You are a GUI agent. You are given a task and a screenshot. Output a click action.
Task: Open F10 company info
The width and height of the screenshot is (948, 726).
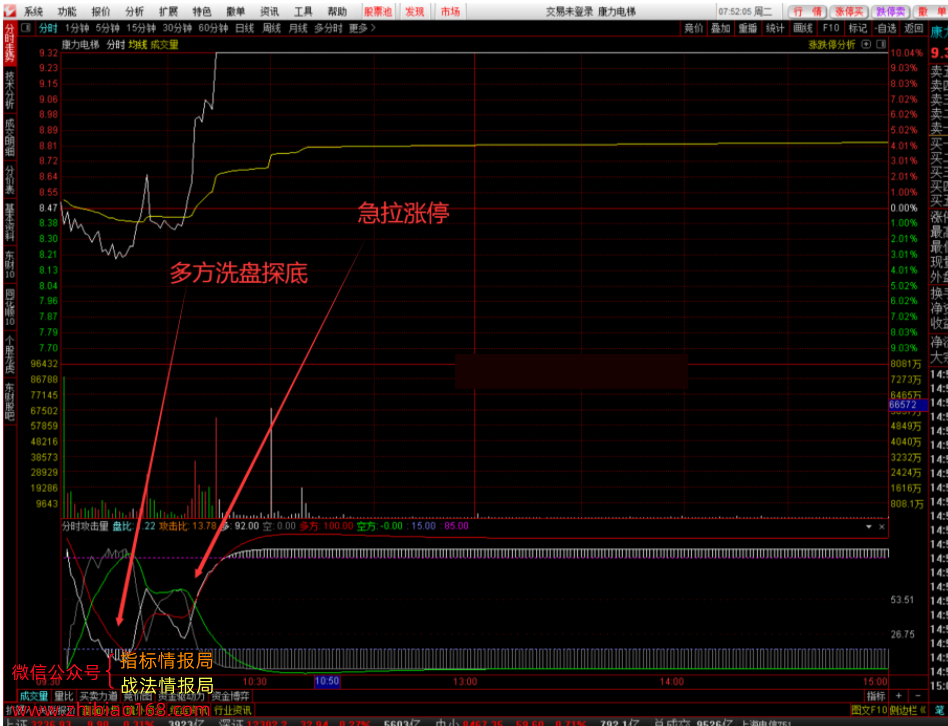pos(831,28)
